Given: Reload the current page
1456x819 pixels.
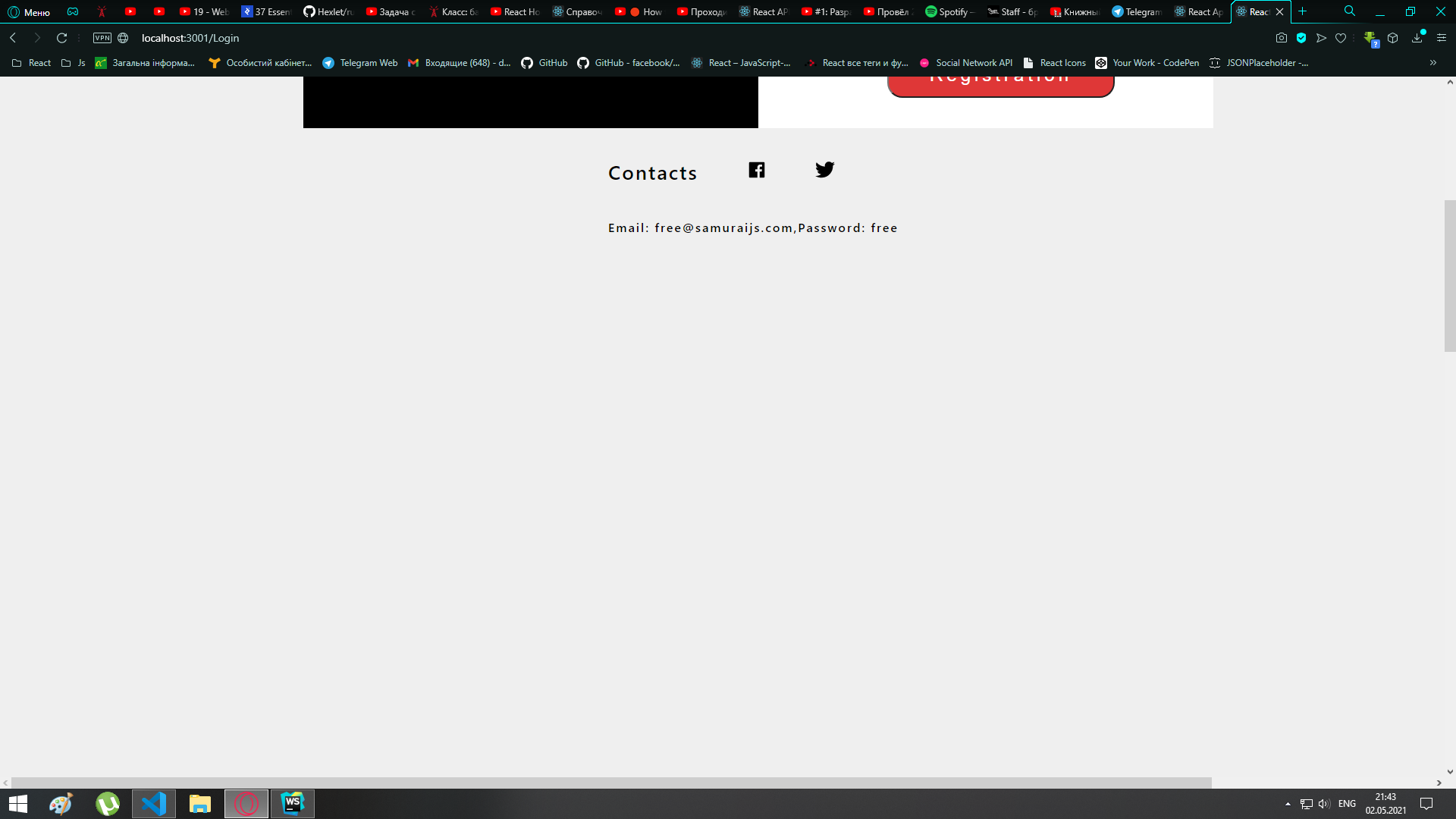Looking at the screenshot, I should click(61, 38).
